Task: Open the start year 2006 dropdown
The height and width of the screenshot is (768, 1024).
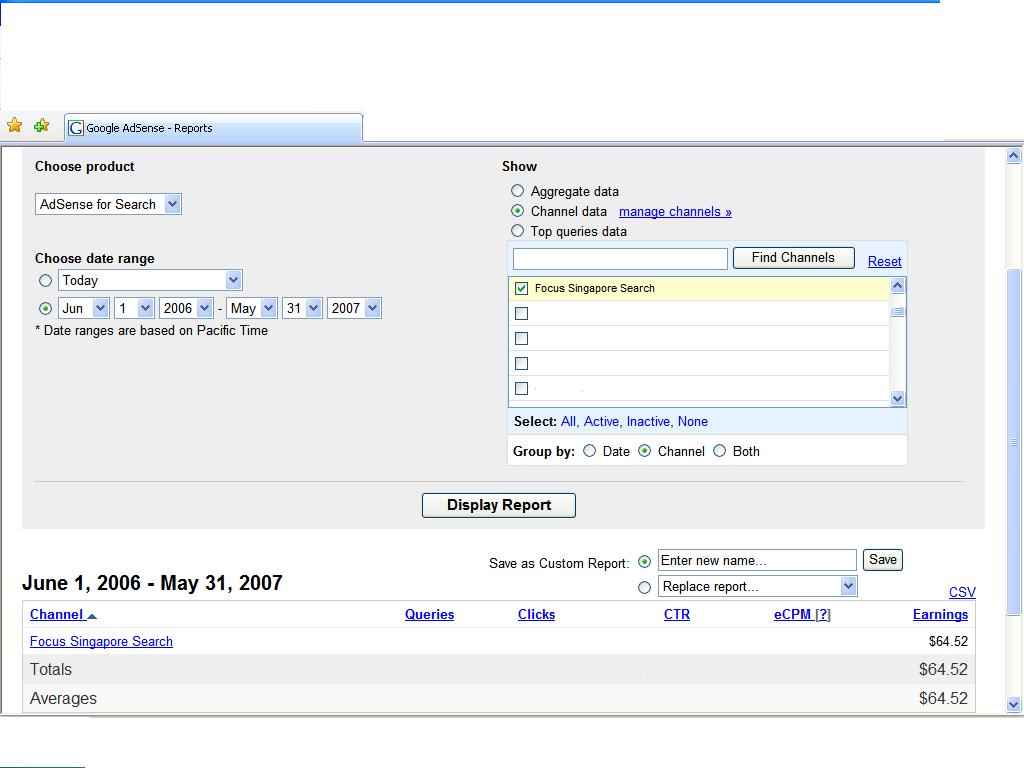Action: click(x=186, y=308)
